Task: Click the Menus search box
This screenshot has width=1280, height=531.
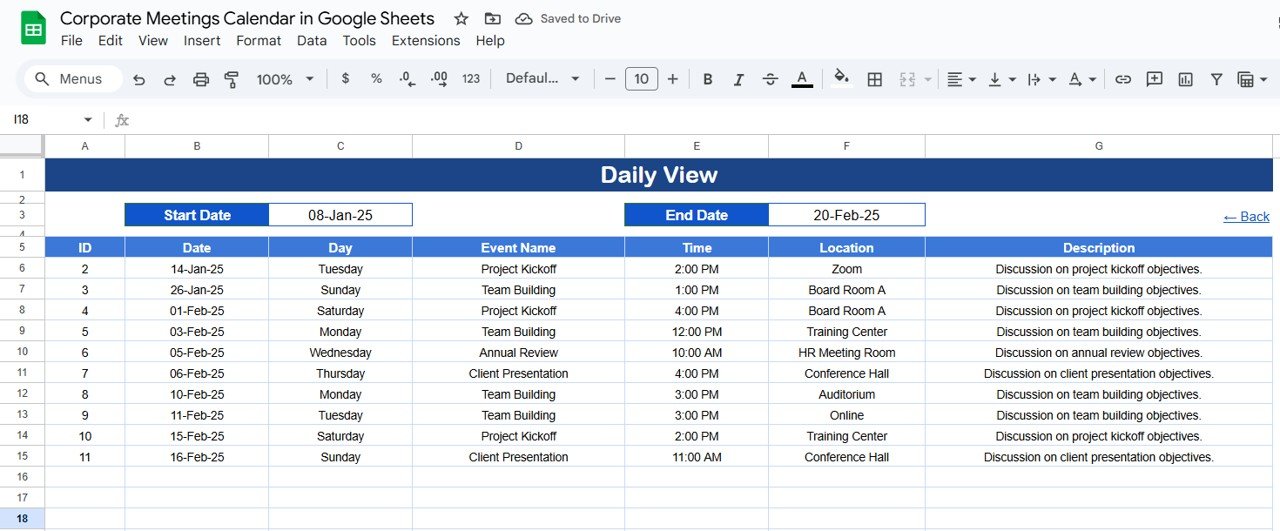Action: 73,79
